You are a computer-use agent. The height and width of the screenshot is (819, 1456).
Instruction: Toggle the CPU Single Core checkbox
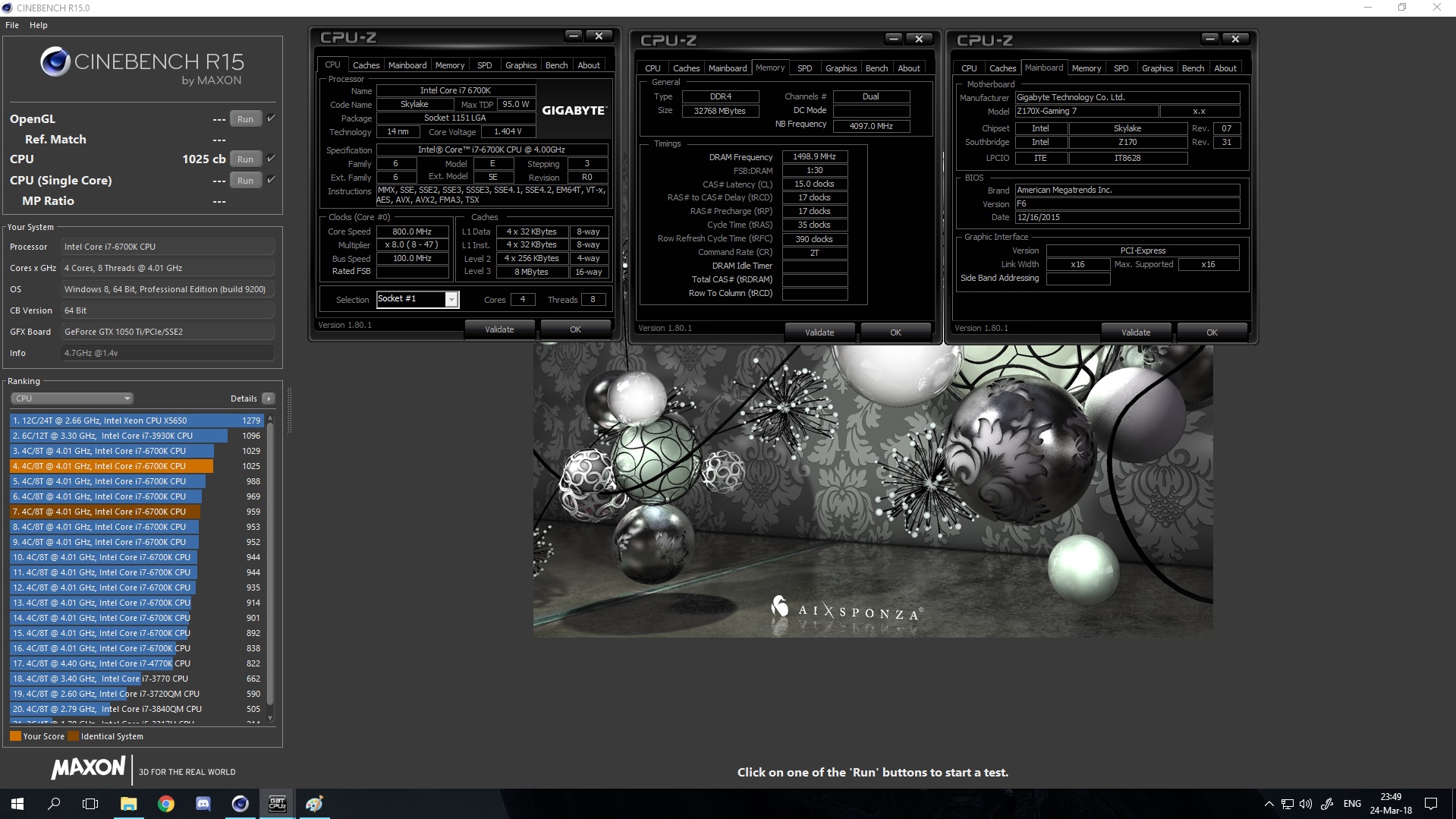[x=271, y=180]
